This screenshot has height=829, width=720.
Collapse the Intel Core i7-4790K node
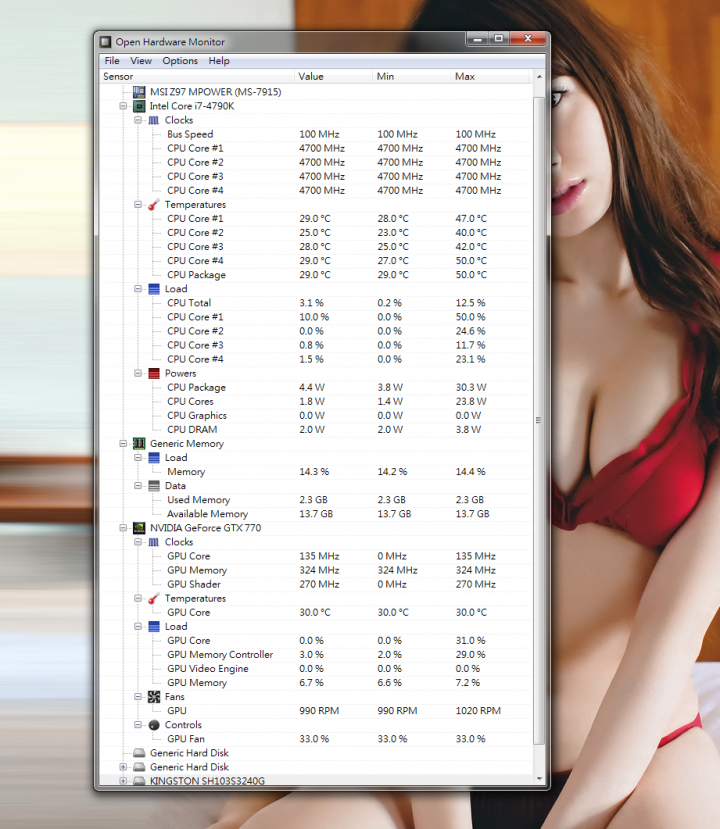(123, 106)
